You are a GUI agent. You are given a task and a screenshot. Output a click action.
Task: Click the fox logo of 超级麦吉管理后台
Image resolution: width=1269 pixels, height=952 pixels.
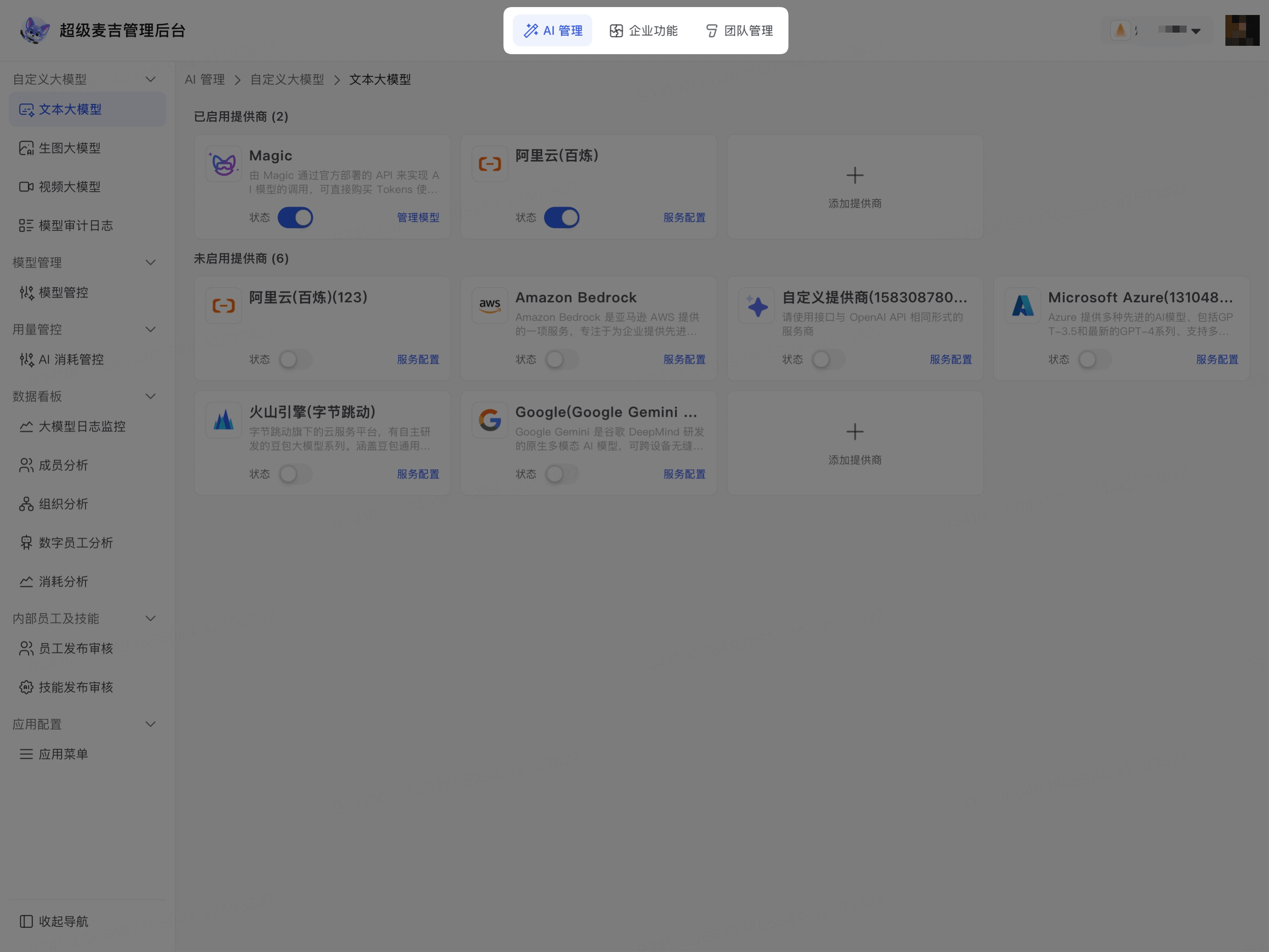click(34, 30)
